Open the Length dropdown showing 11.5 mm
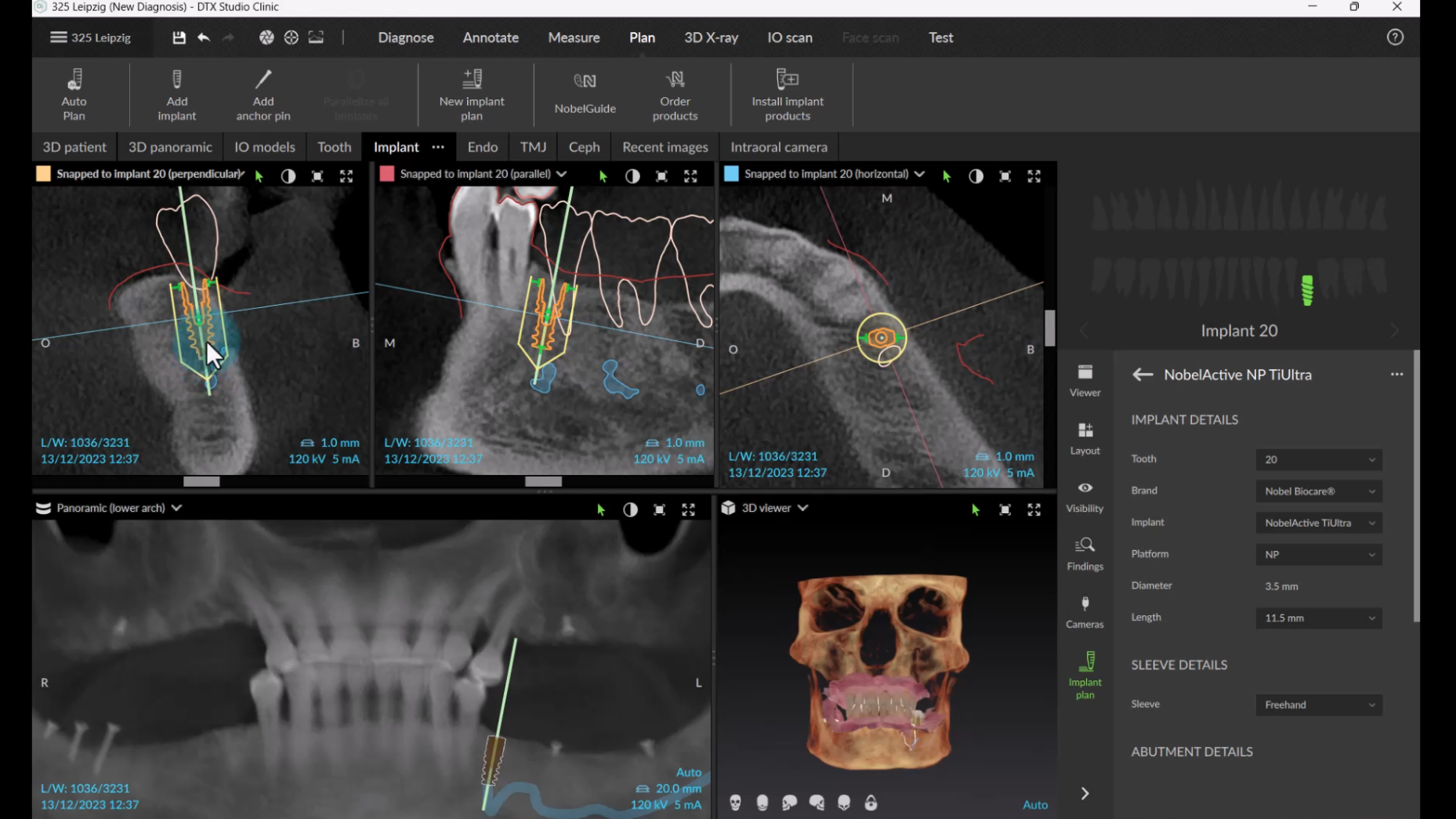 click(x=1318, y=618)
